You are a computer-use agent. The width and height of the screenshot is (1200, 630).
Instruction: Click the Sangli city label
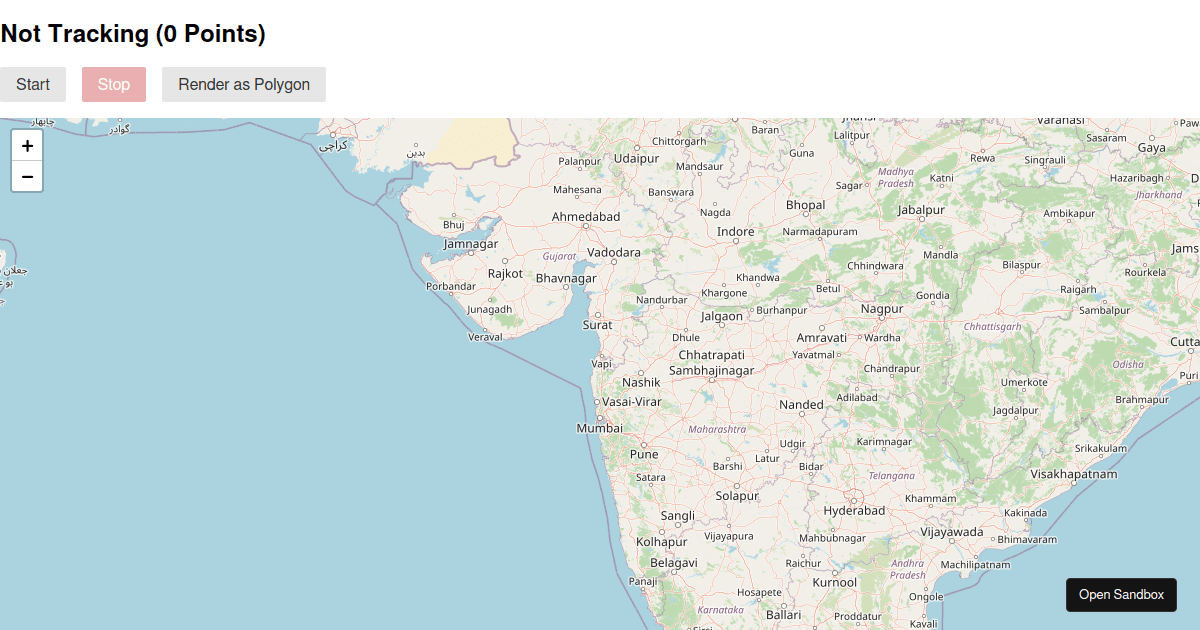coord(678,516)
